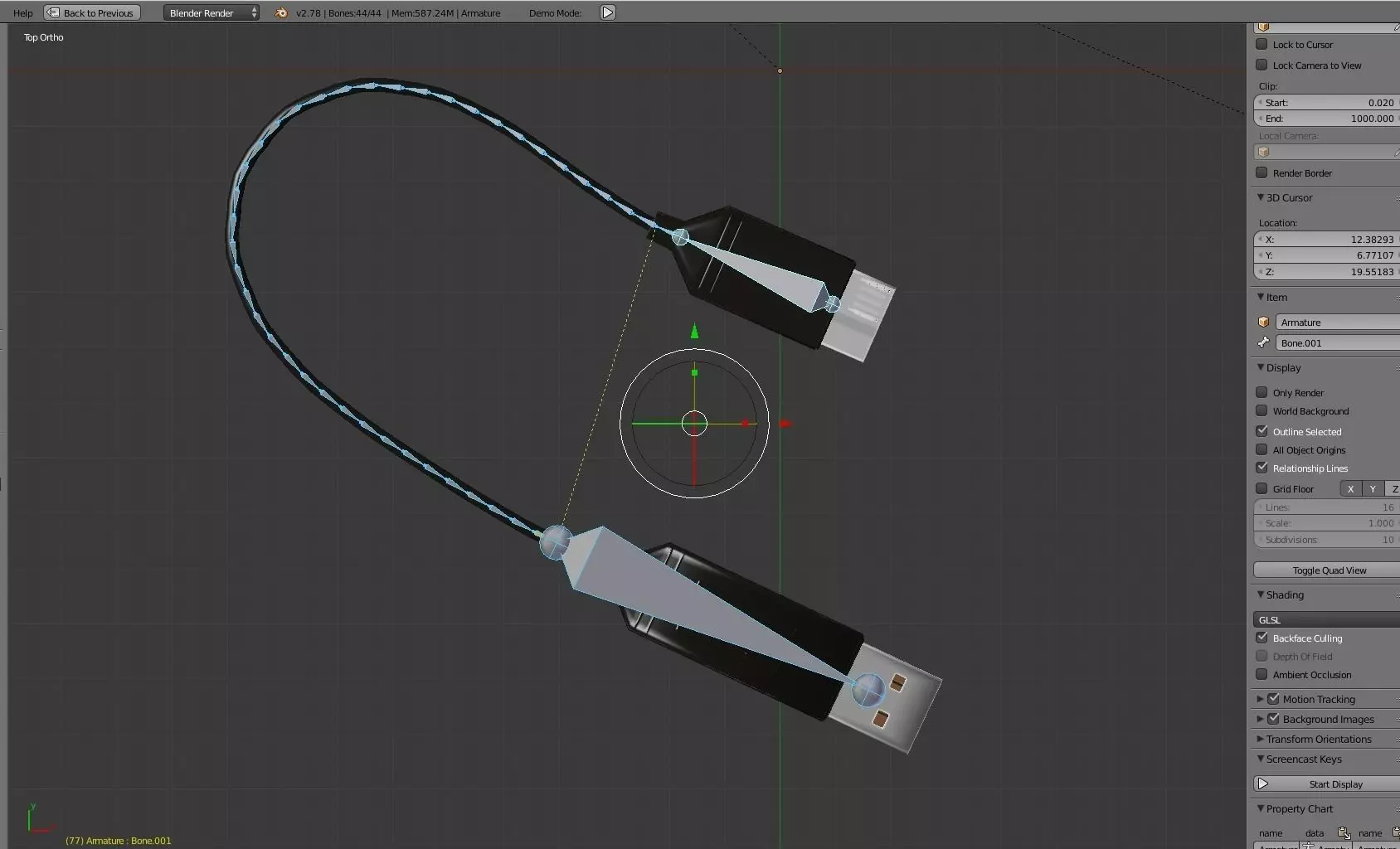
Task: Click the Back to Previous button
Action: click(x=92, y=12)
